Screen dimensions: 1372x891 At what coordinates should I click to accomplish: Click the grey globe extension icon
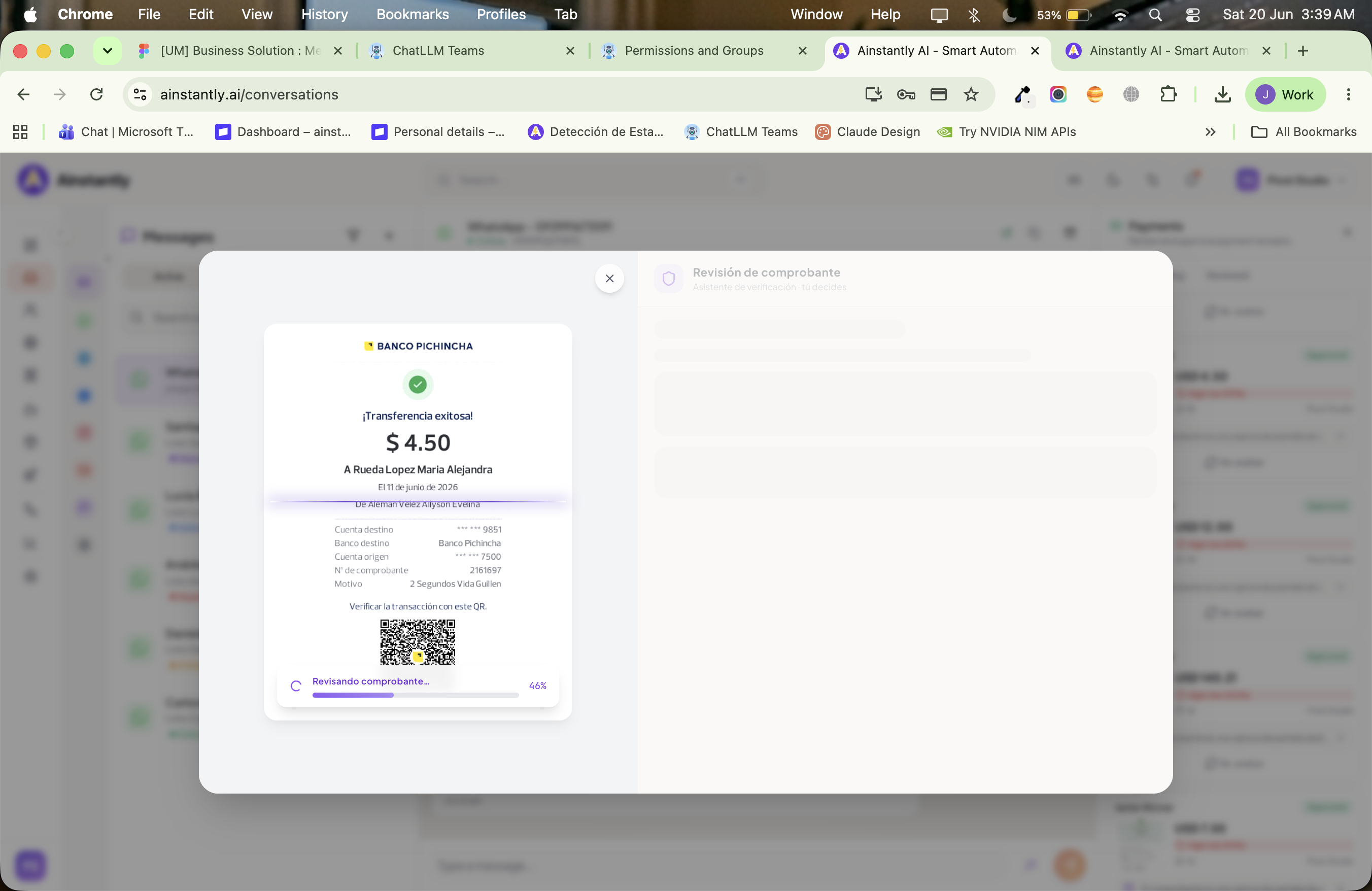(x=1130, y=94)
